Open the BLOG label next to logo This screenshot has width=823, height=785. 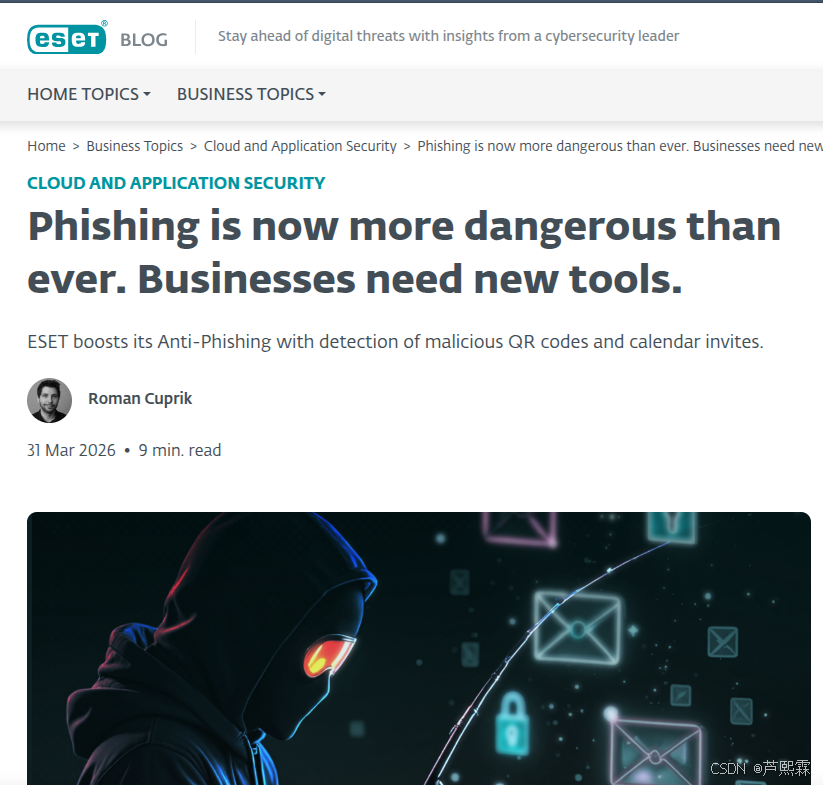click(x=144, y=40)
